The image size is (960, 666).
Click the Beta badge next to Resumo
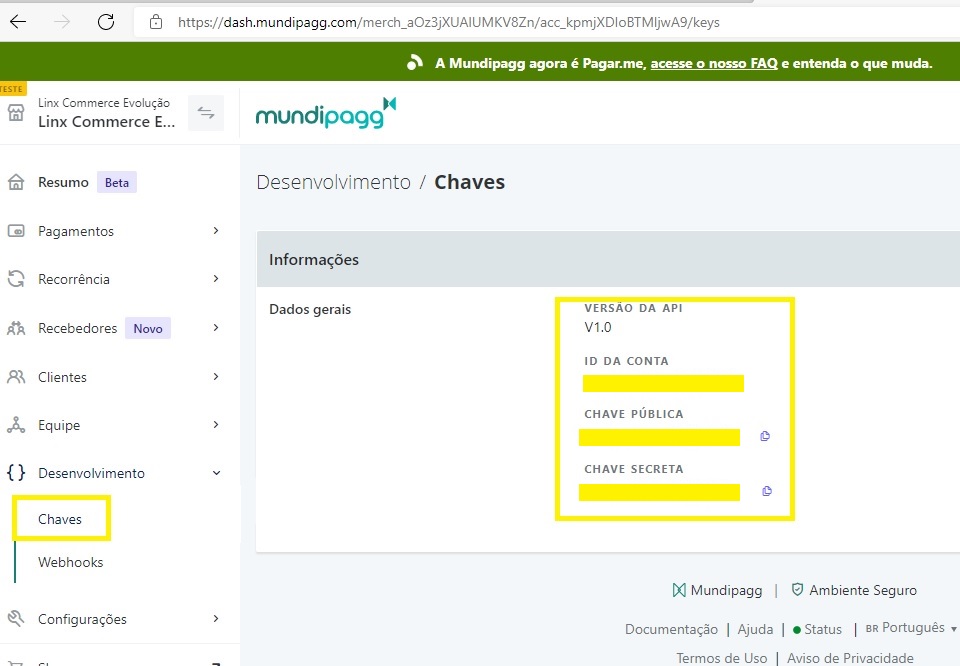coord(117,182)
